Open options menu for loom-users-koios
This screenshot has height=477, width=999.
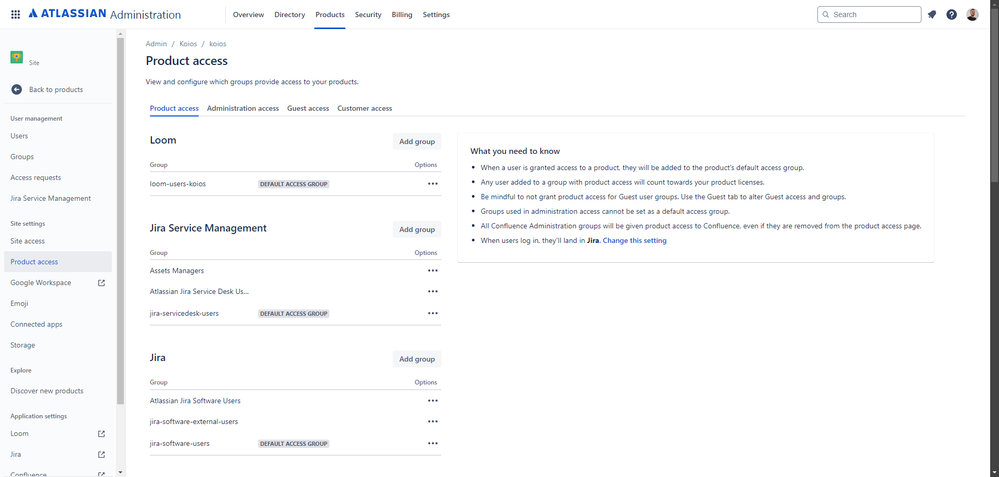pyautogui.click(x=433, y=183)
